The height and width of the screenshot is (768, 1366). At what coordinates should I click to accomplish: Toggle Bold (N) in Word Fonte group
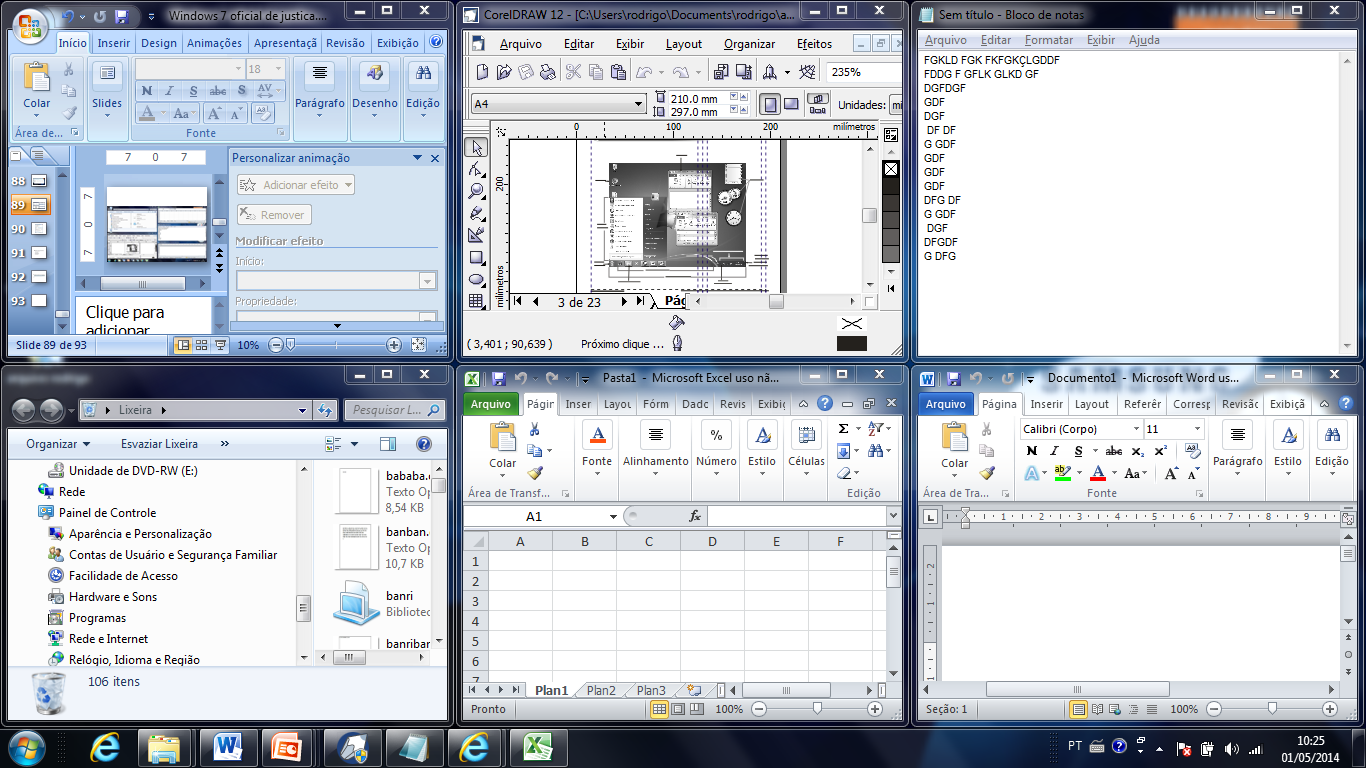coord(1032,451)
